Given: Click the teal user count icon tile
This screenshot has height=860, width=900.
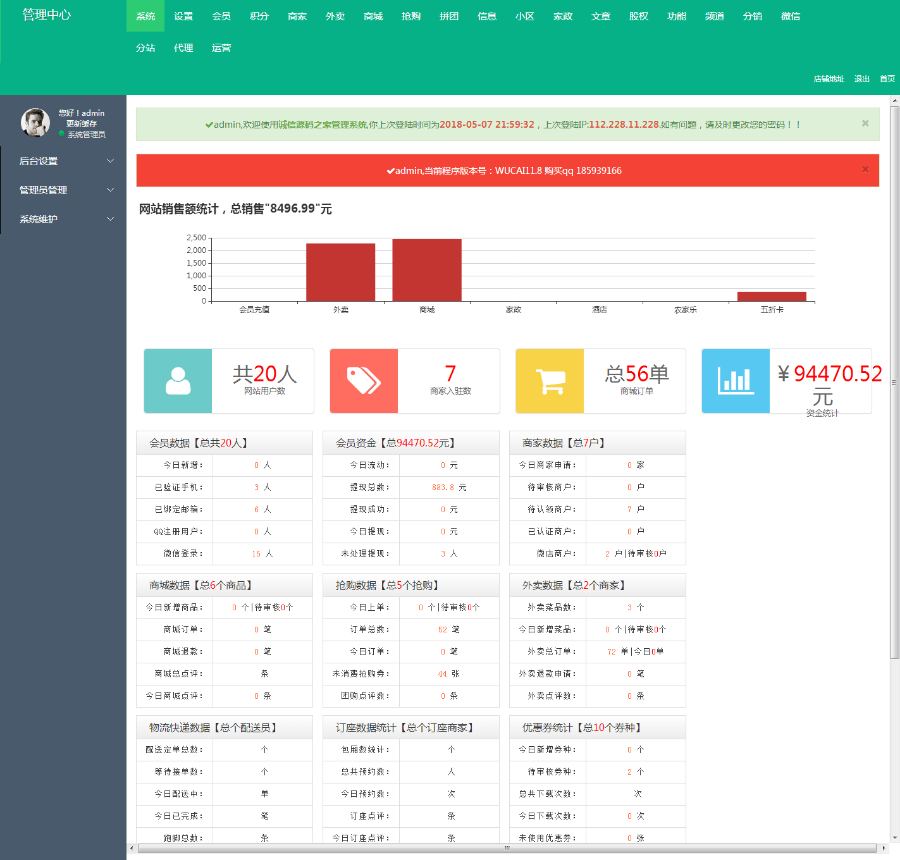Looking at the screenshot, I should [178, 381].
